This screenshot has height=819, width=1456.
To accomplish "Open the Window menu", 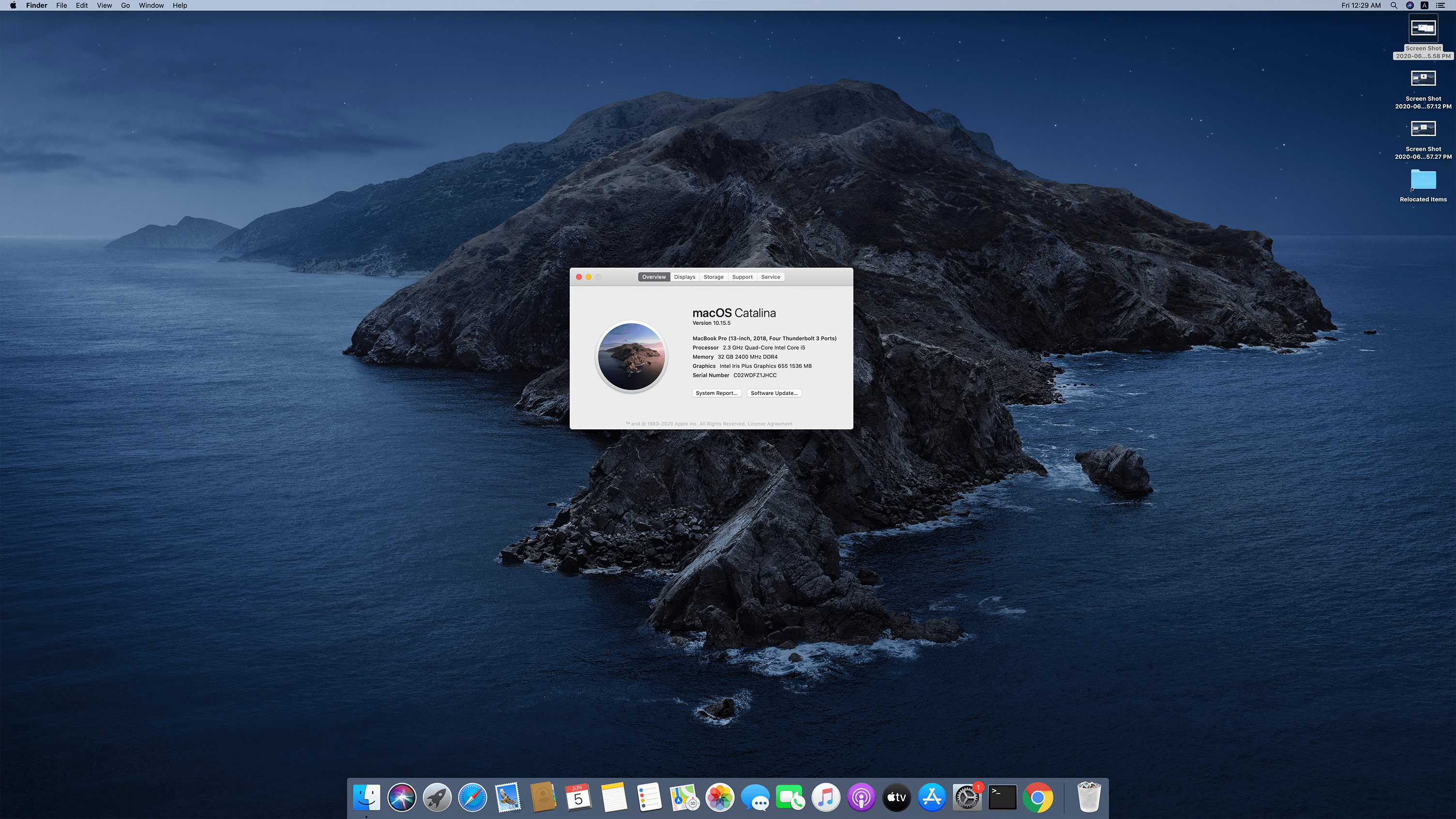I will click(x=151, y=5).
